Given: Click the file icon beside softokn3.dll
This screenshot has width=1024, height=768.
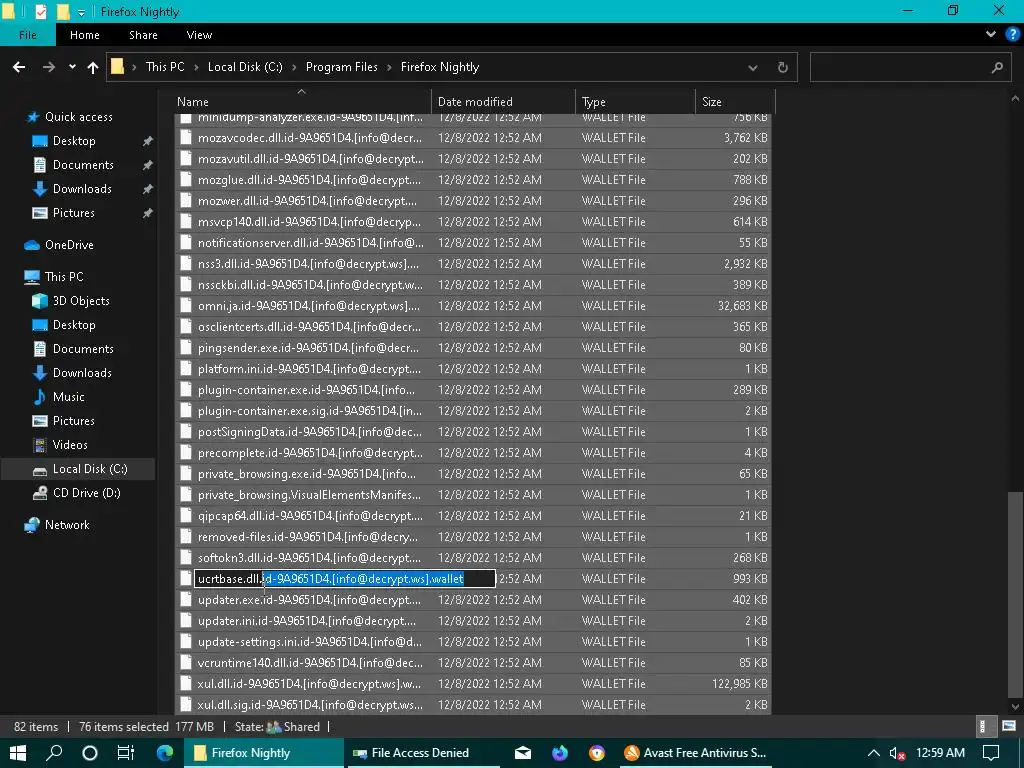Looking at the screenshot, I should (x=186, y=558).
